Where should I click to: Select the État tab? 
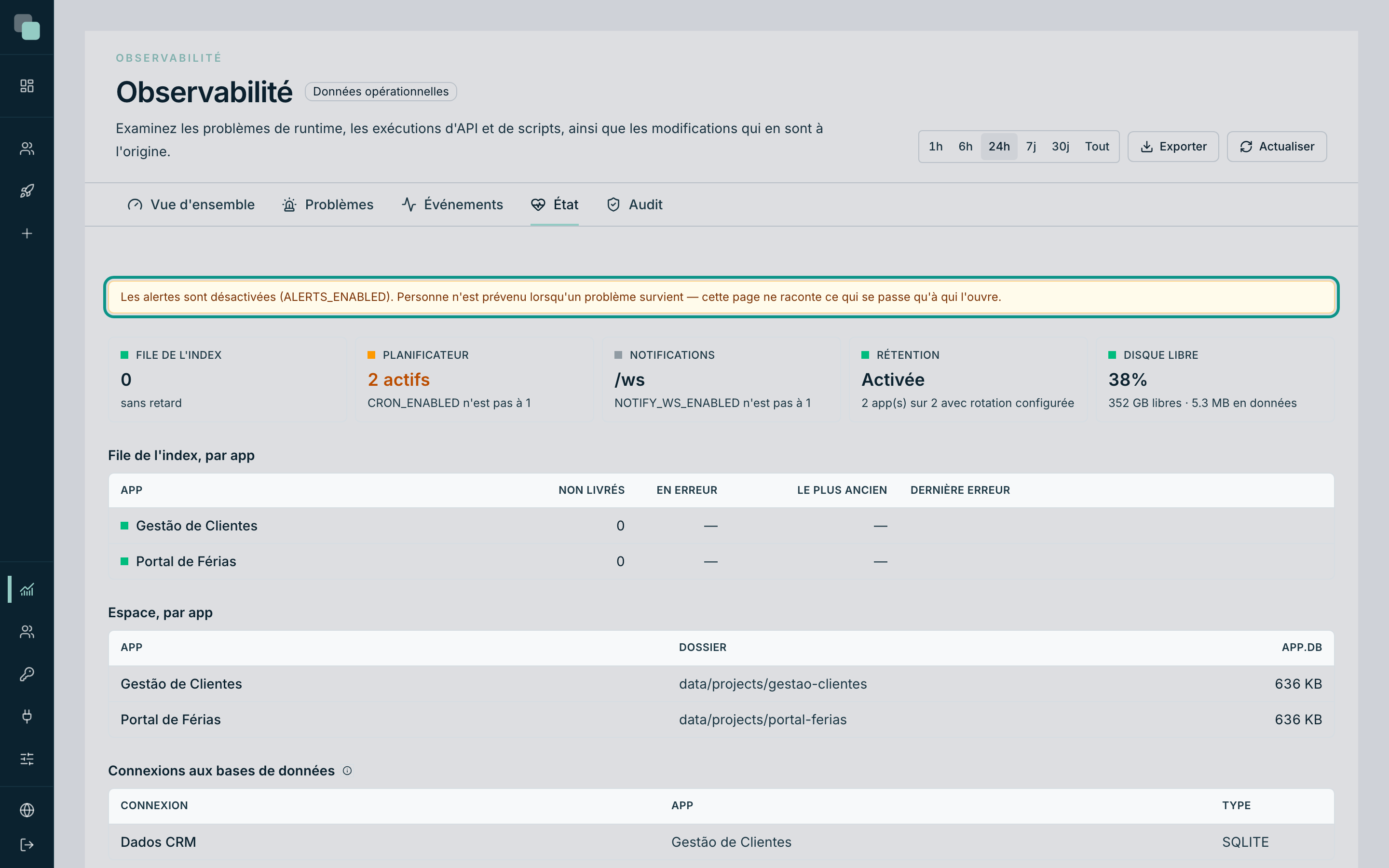(x=555, y=205)
